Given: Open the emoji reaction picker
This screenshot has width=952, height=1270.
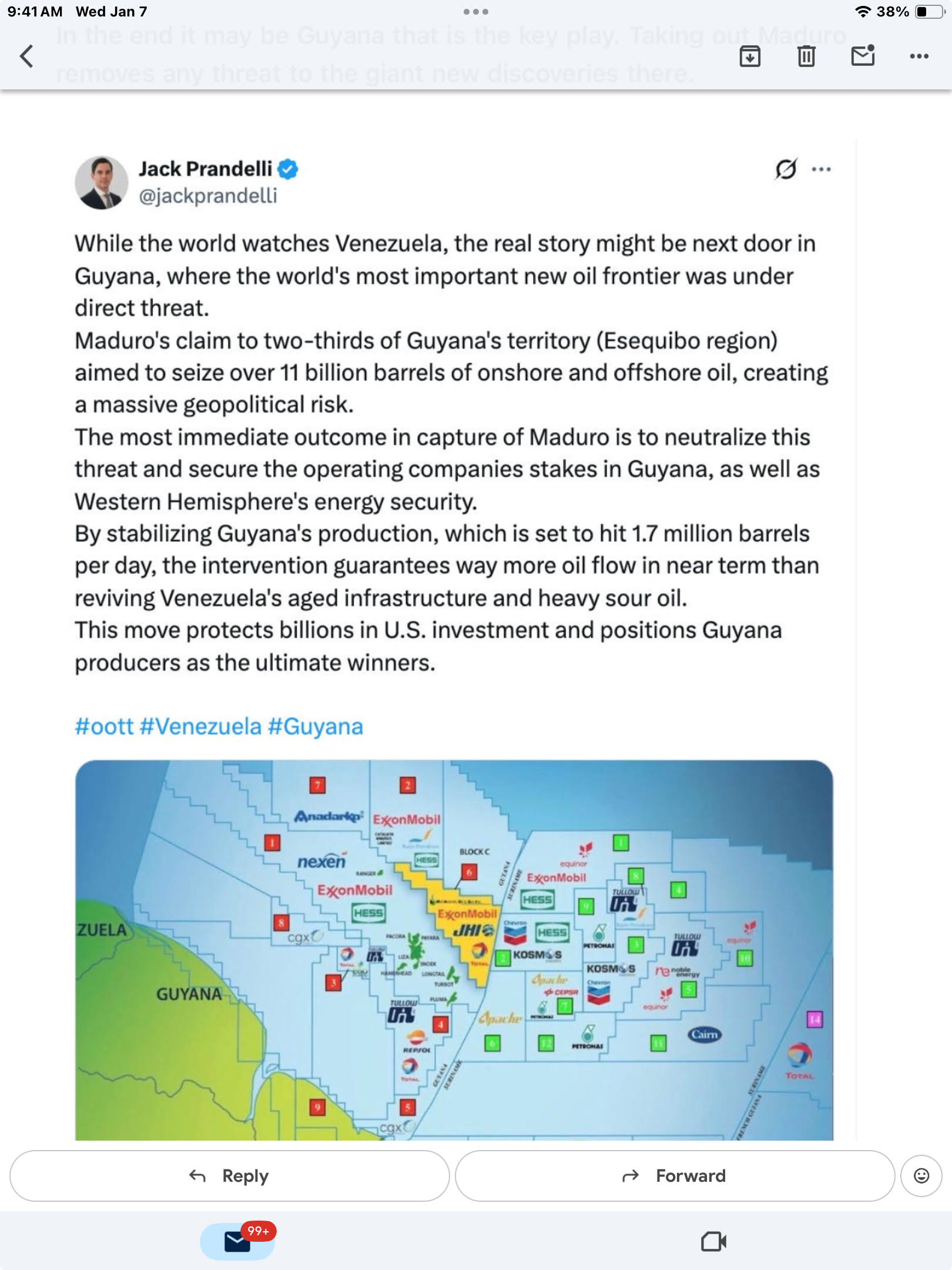Looking at the screenshot, I should 921,1175.
